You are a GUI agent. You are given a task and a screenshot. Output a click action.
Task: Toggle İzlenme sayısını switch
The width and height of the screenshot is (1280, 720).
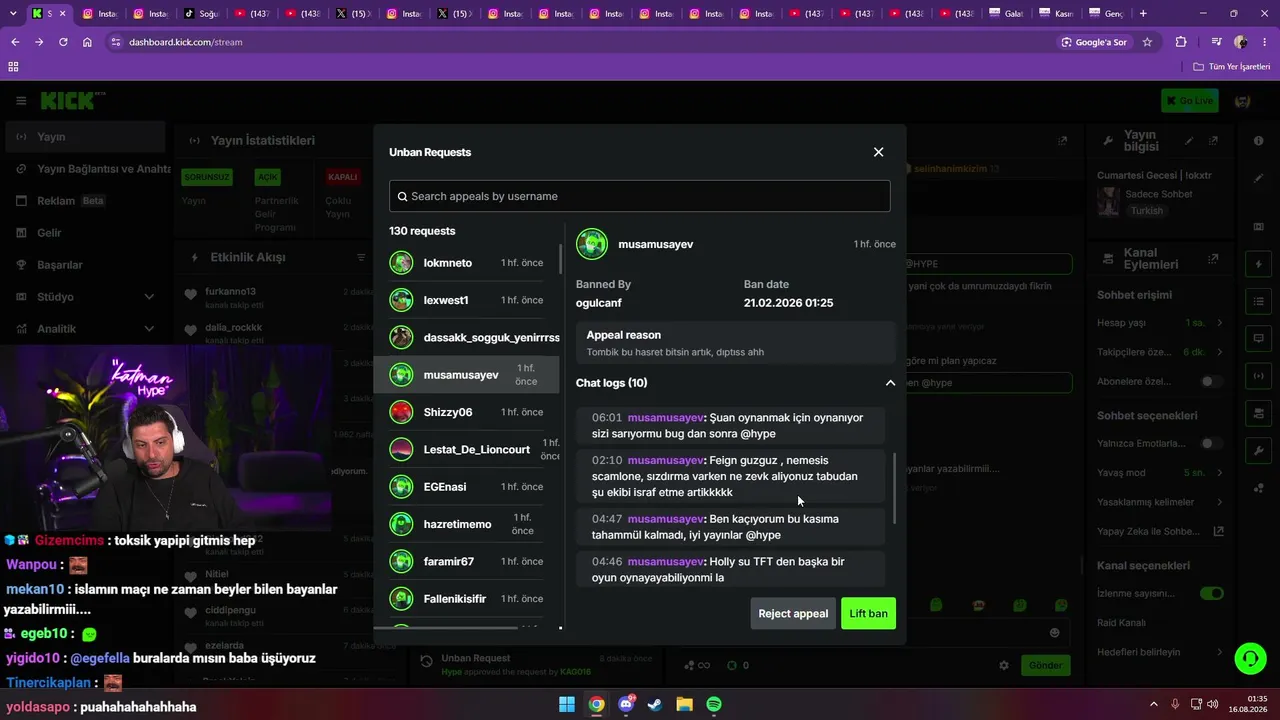[x=1211, y=593]
